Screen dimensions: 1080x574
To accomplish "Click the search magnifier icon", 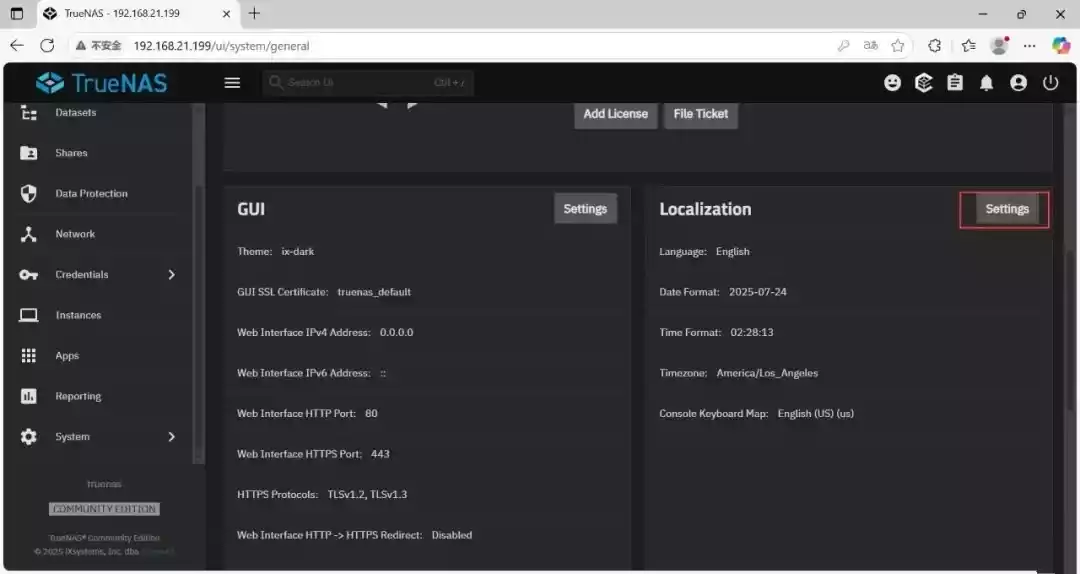I will pos(276,82).
